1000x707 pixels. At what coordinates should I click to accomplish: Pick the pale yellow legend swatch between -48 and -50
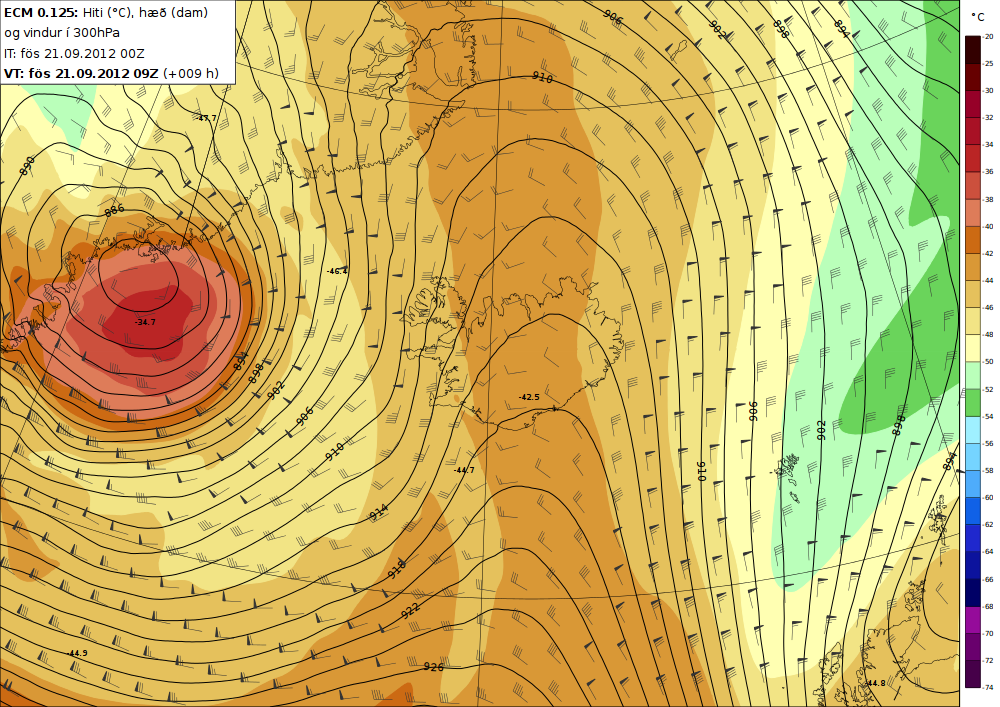(x=973, y=348)
